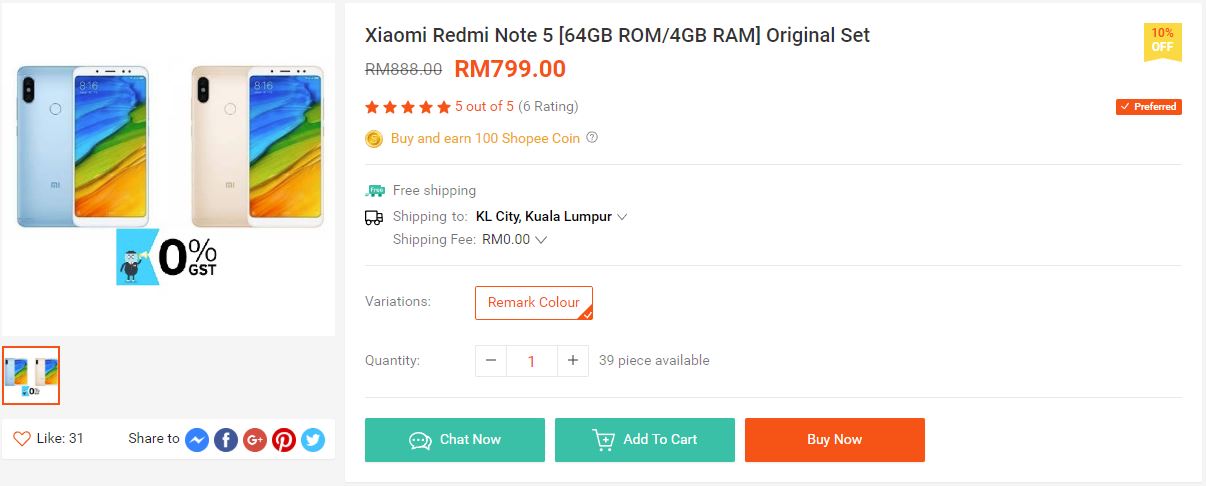Click the Shopee Coin help question mark
Image resolution: width=1206 pixels, height=486 pixels.
(592, 138)
